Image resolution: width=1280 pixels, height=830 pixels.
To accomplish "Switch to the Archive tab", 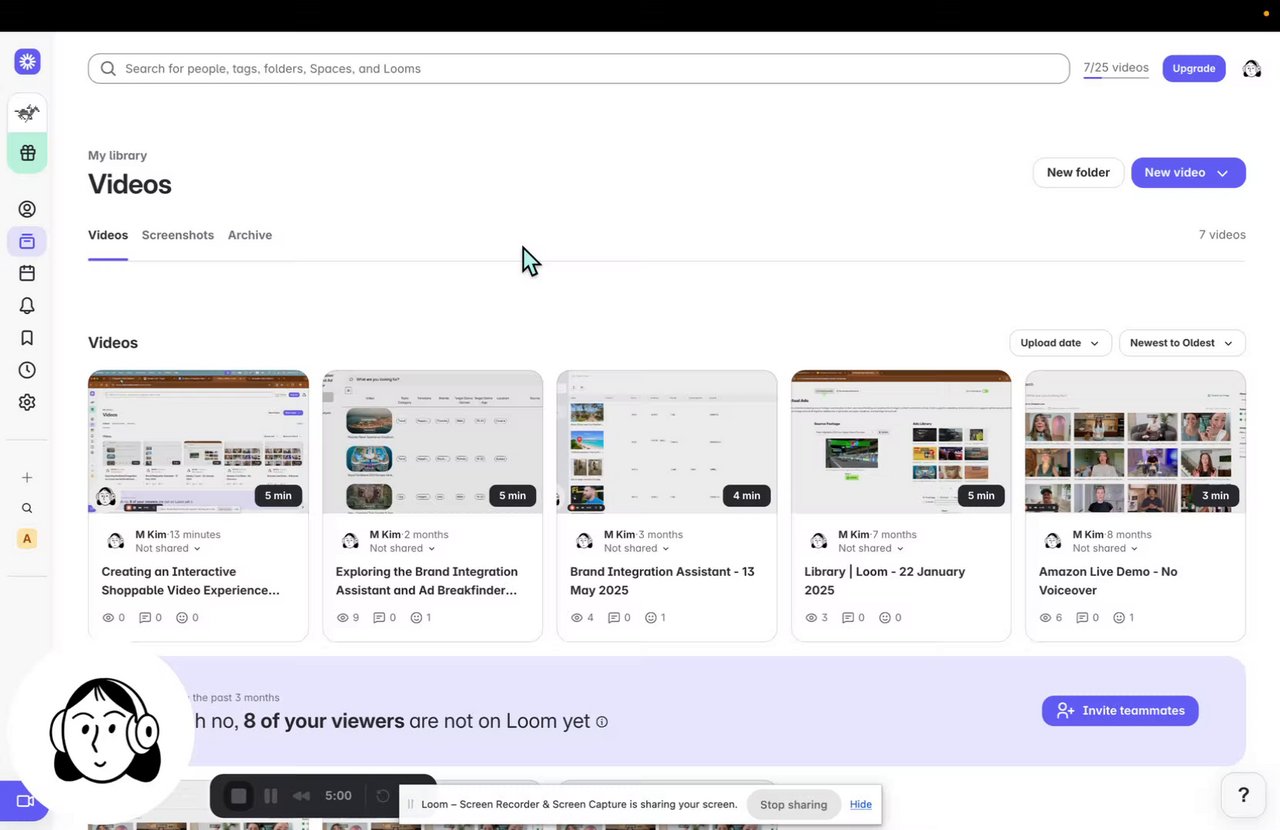I will 250,235.
